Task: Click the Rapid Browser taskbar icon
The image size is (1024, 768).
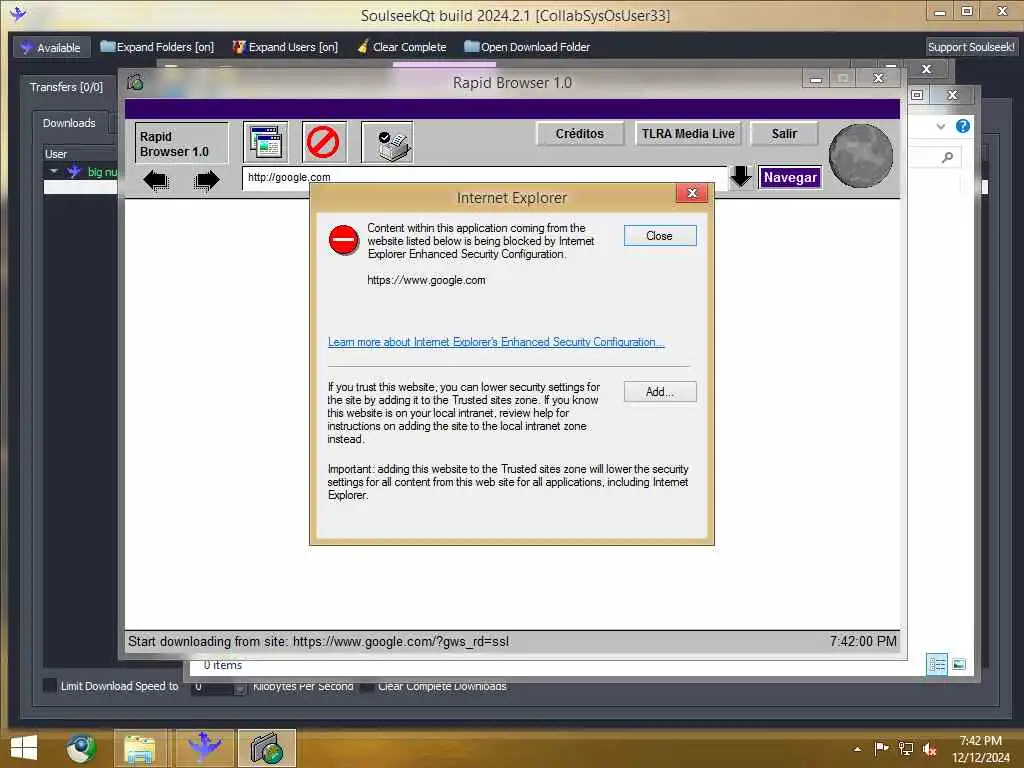Action: (266, 748)
